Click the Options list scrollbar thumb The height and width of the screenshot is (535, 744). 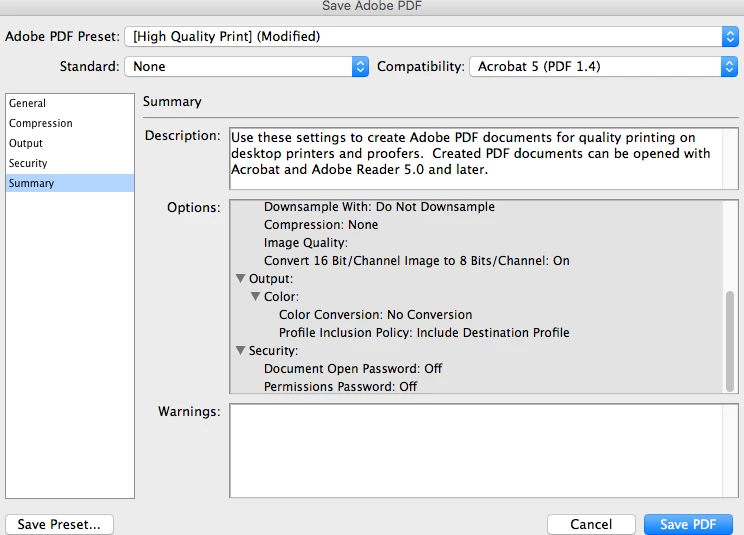730,341
